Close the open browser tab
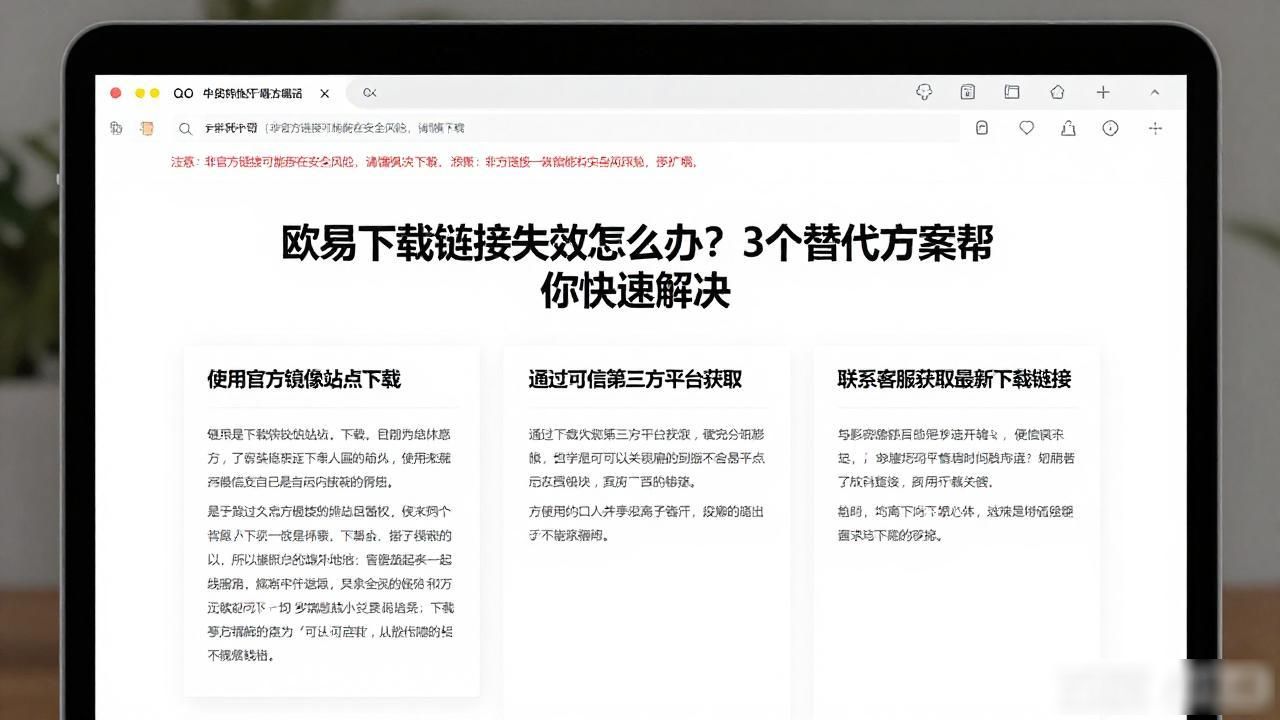This screenshot has width=1280, height=720. pos(325,93)
